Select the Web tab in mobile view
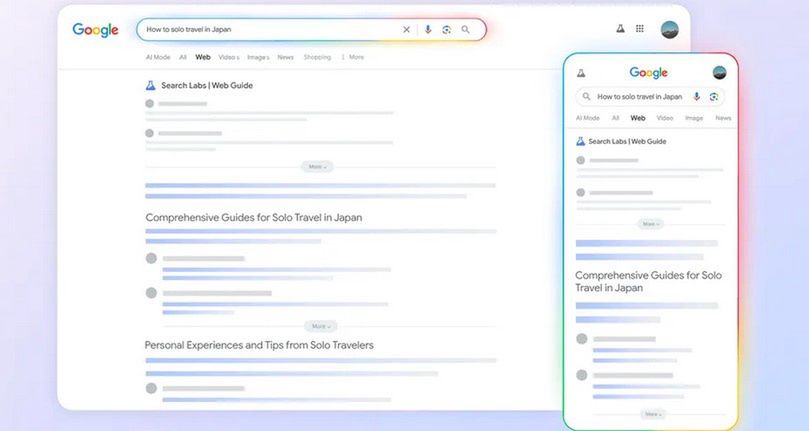 (638, 118)
